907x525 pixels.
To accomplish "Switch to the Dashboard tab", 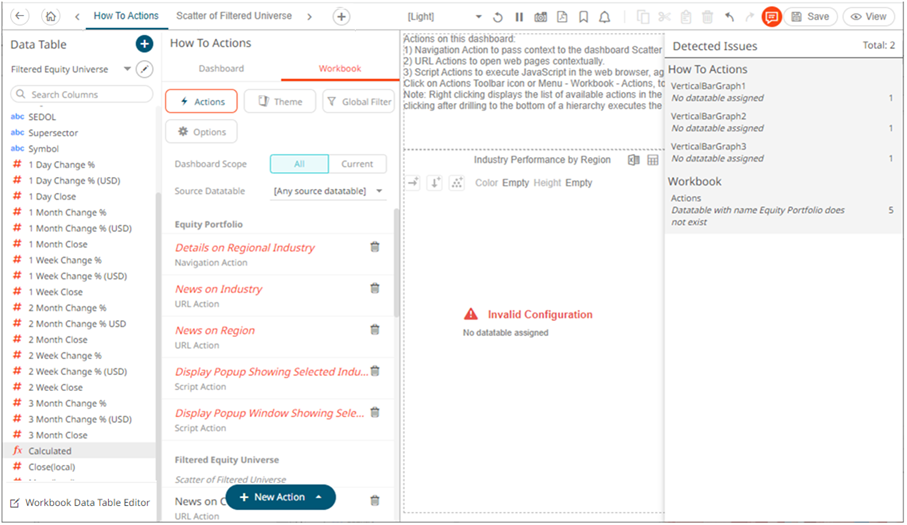I will click(221, 69).
